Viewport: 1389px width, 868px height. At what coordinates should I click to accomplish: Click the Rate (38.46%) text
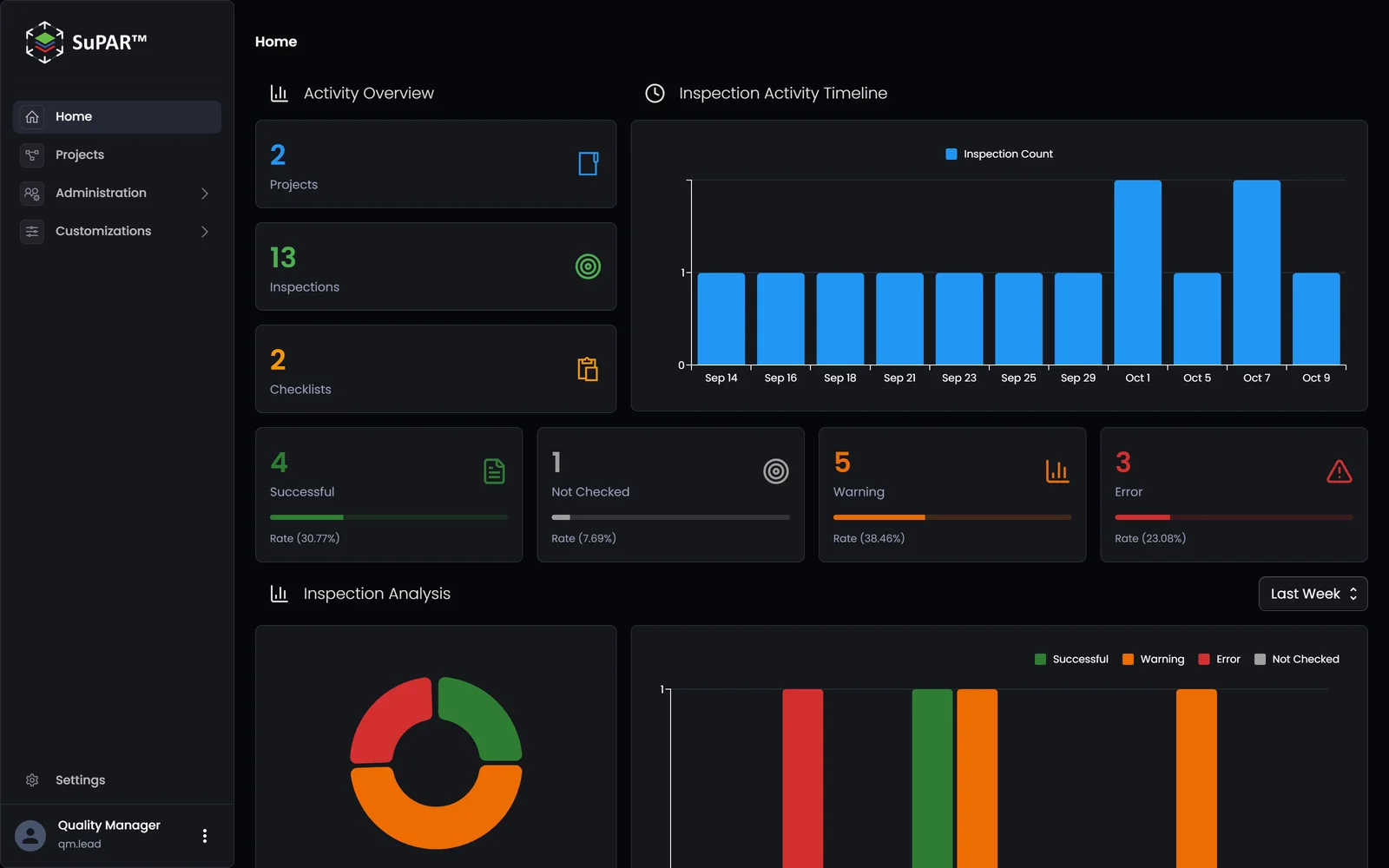coord(869,538)
